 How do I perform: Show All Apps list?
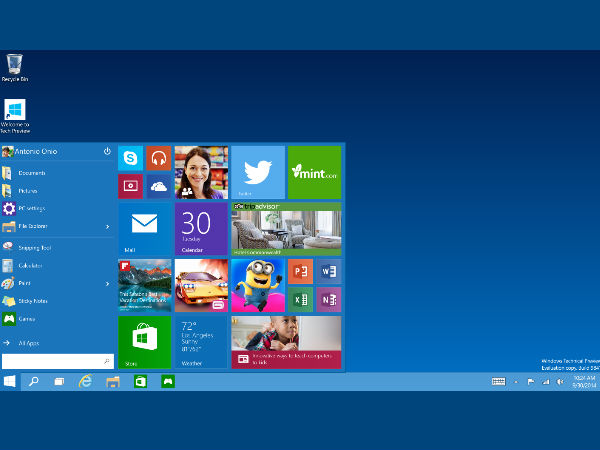click(28, 343)
